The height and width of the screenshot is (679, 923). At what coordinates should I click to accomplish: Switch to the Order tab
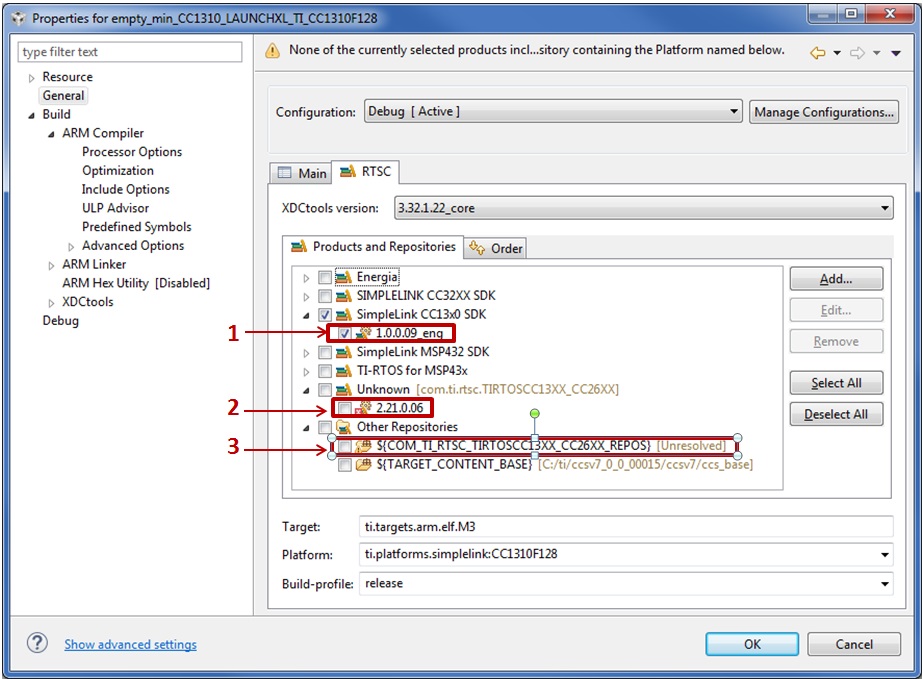click(496, 248)
